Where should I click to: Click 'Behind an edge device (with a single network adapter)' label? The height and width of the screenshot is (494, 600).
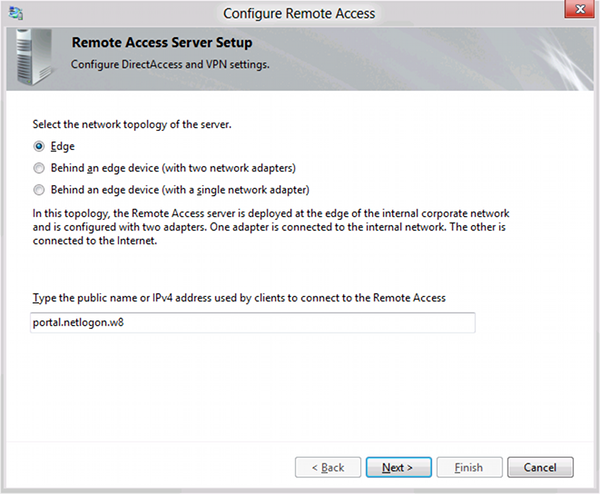pyautogui.click(x=180, y=190)
